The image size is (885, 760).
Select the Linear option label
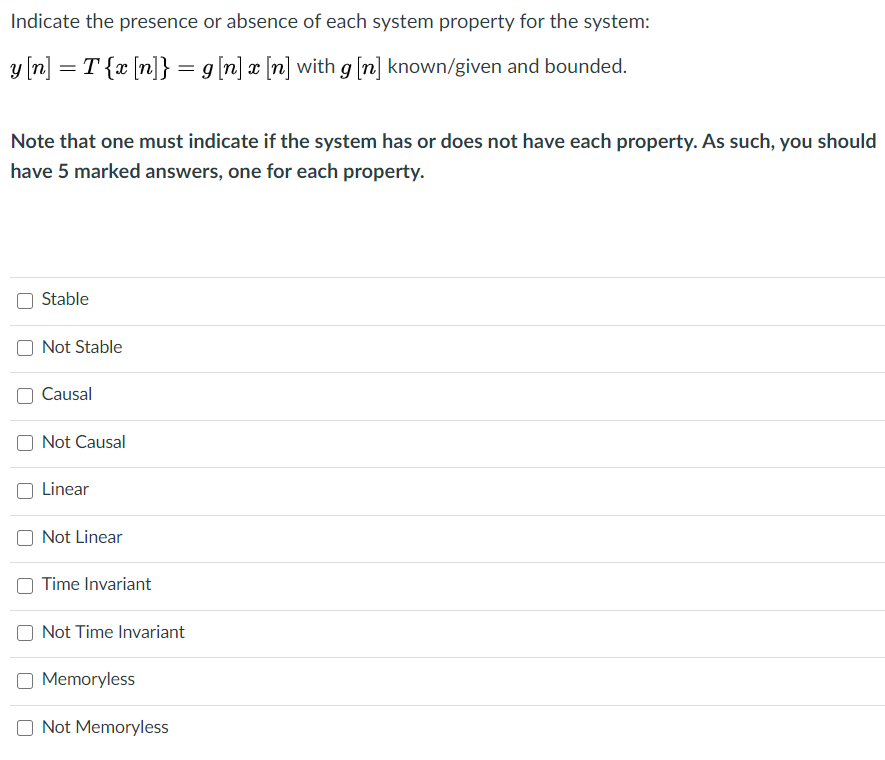coord(64,489)
